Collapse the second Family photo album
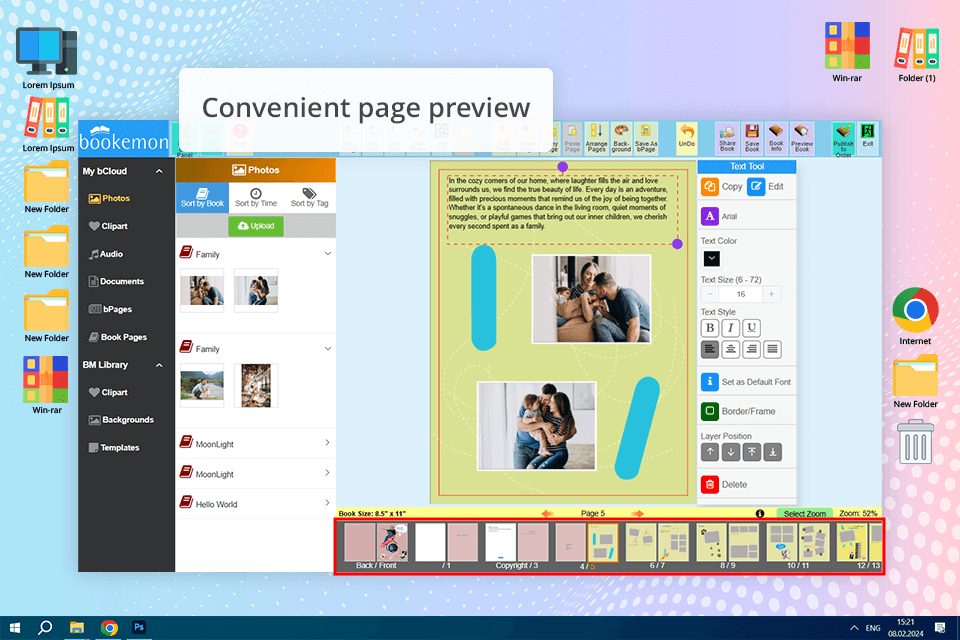The image size is (960, 640). click(328, 348)
